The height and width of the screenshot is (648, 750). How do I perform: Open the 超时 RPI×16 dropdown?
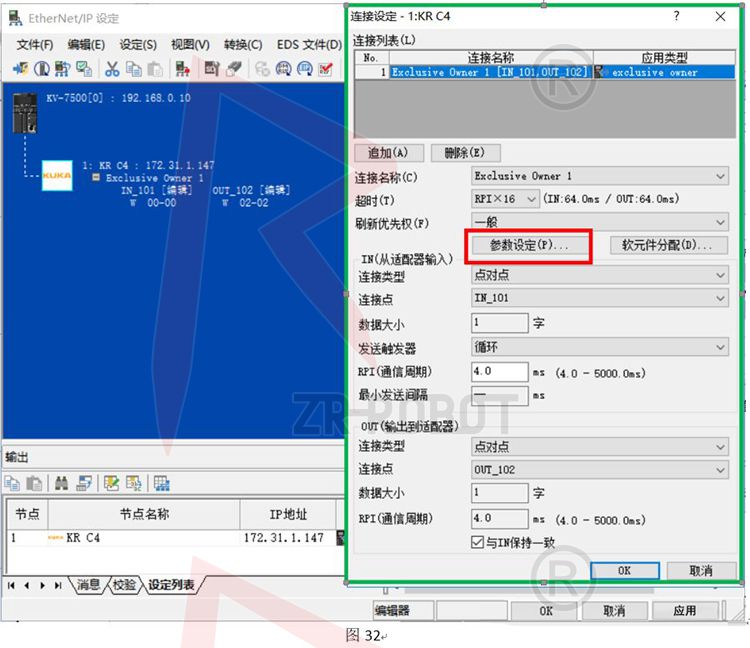click(x=505, y=200)
